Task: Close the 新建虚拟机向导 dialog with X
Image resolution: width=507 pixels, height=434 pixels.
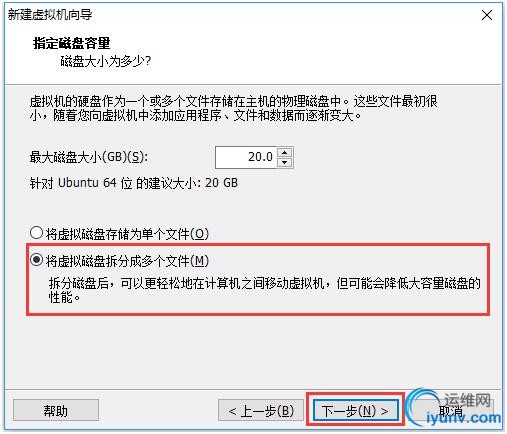Action: [487, 15]
